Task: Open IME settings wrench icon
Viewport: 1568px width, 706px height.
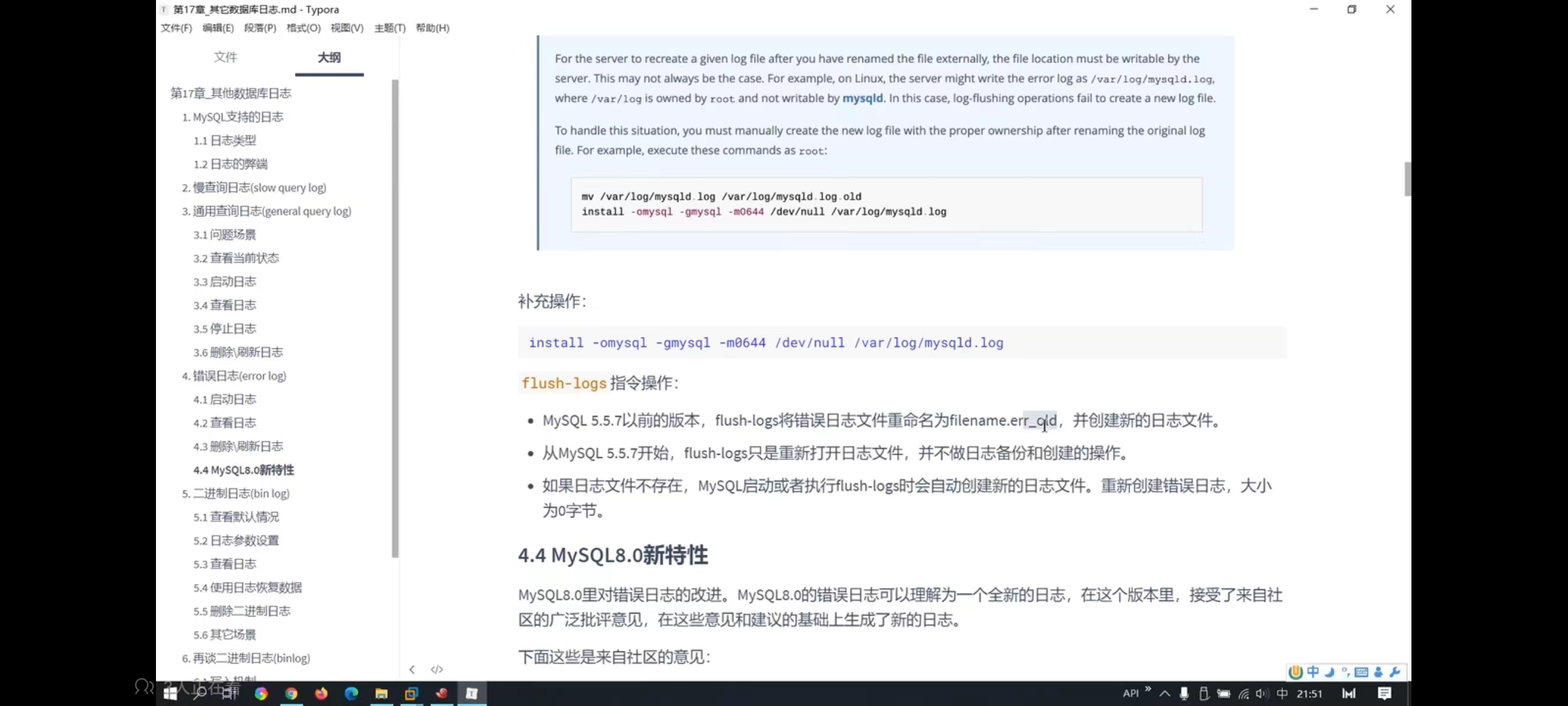Action: point(1395,672)
